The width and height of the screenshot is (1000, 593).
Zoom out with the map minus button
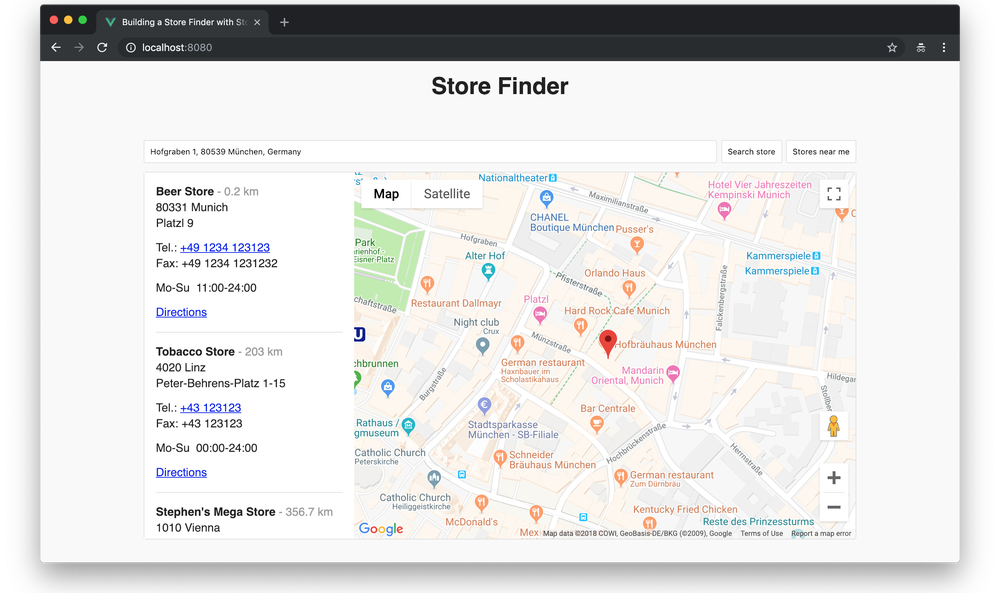click(834, 508)
